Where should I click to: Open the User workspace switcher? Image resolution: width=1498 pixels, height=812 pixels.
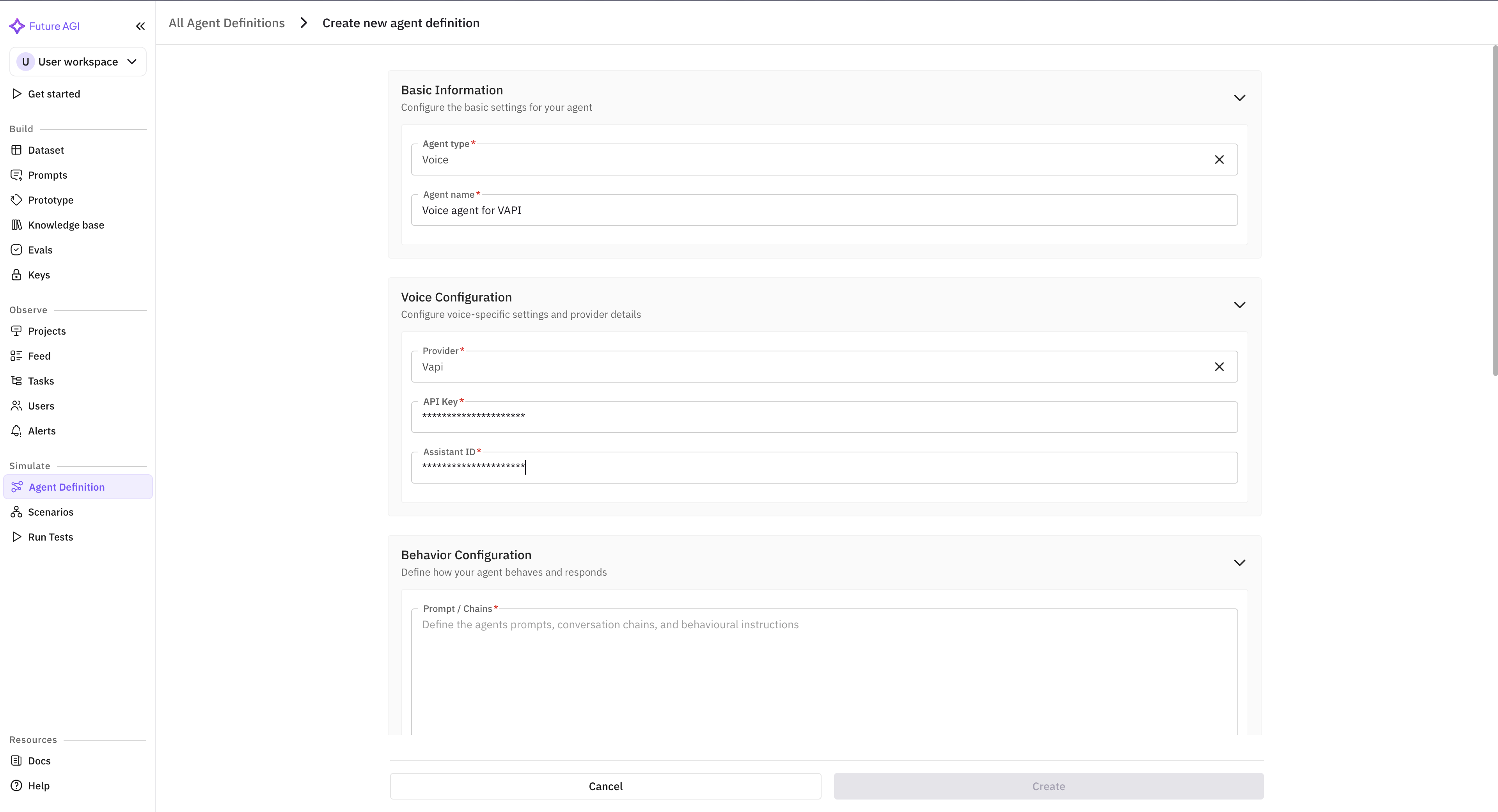77,62
